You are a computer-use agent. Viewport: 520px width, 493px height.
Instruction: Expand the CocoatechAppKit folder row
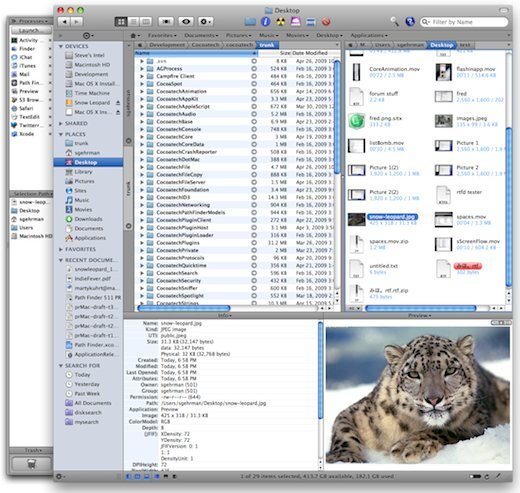point(142,99)
